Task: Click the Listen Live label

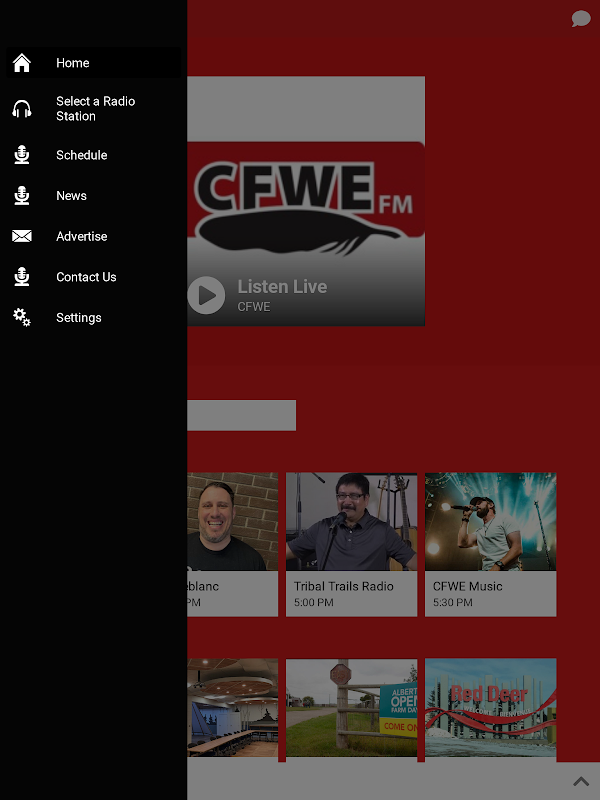Action: coord(282,287)
